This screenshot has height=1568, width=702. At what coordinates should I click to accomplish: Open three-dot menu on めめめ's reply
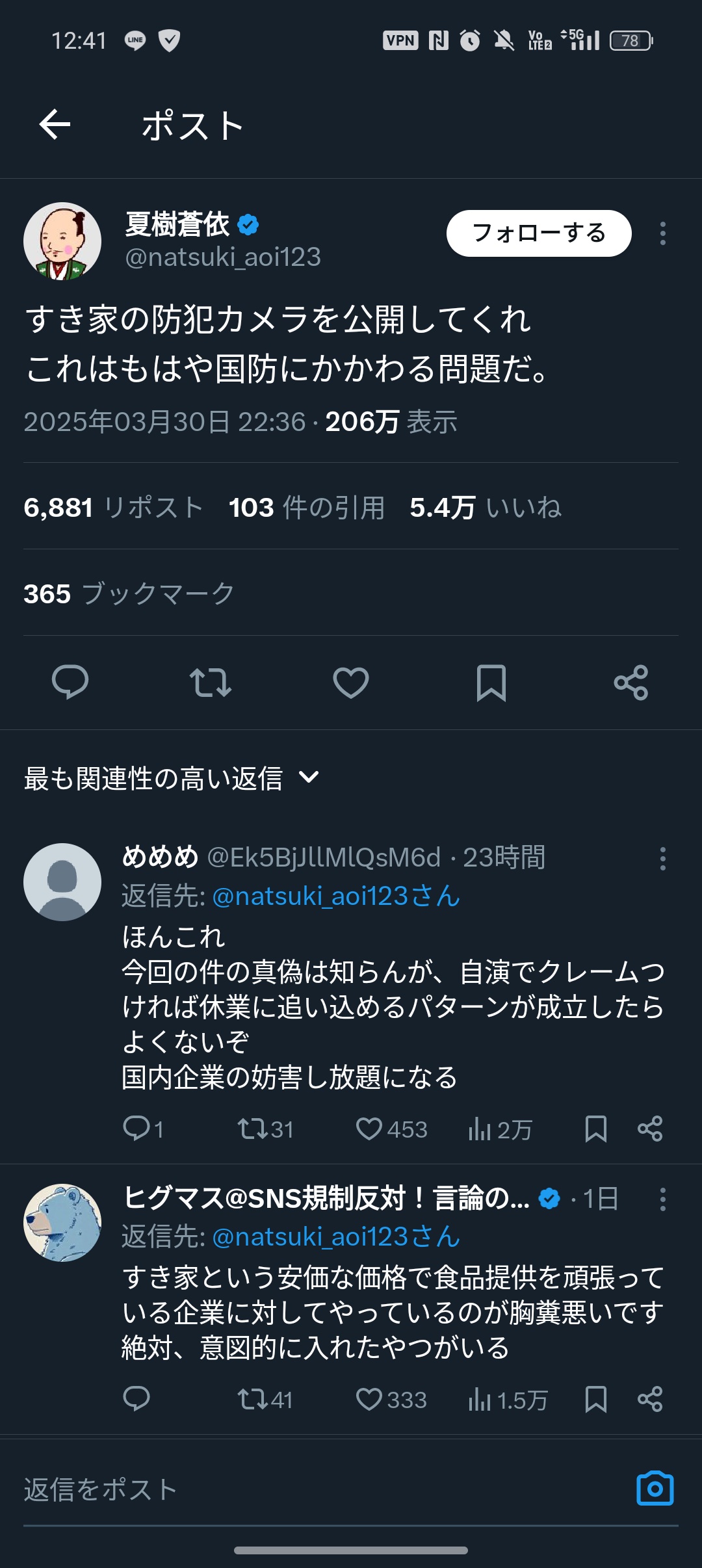(x=662, y=859)
